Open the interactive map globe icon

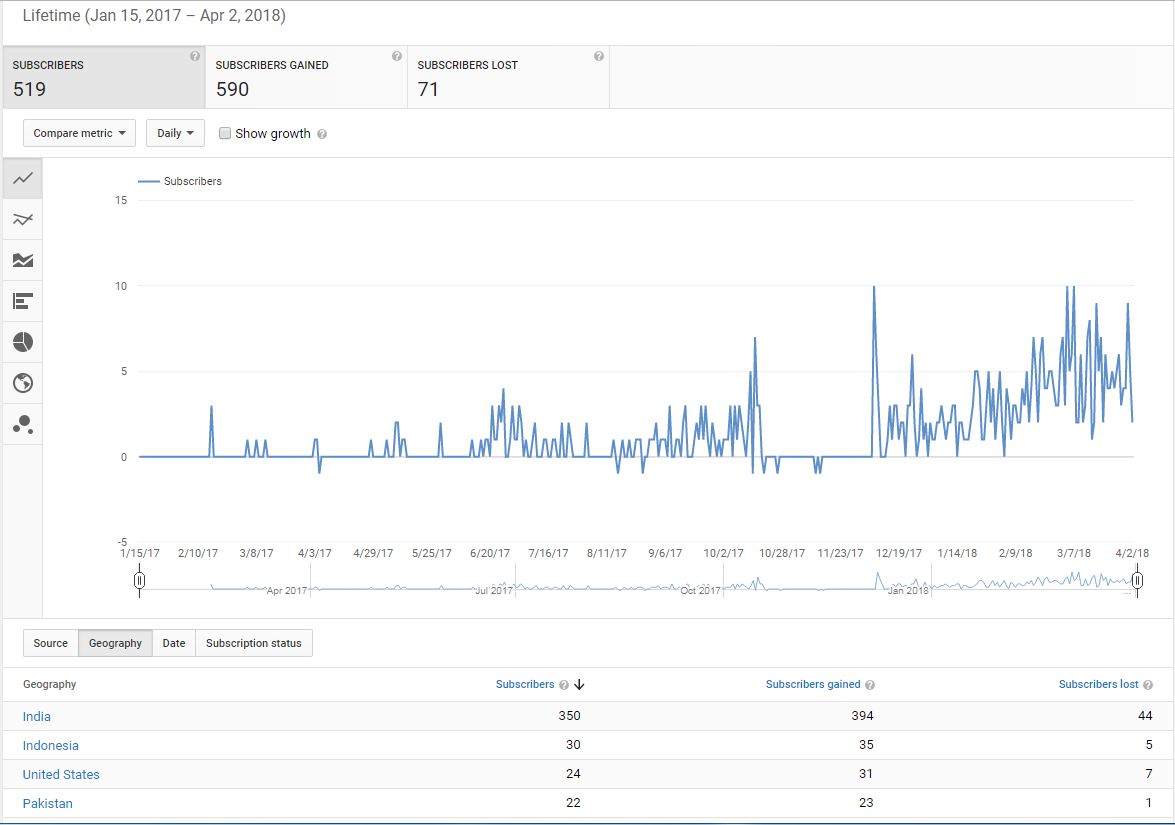[22, 383]
